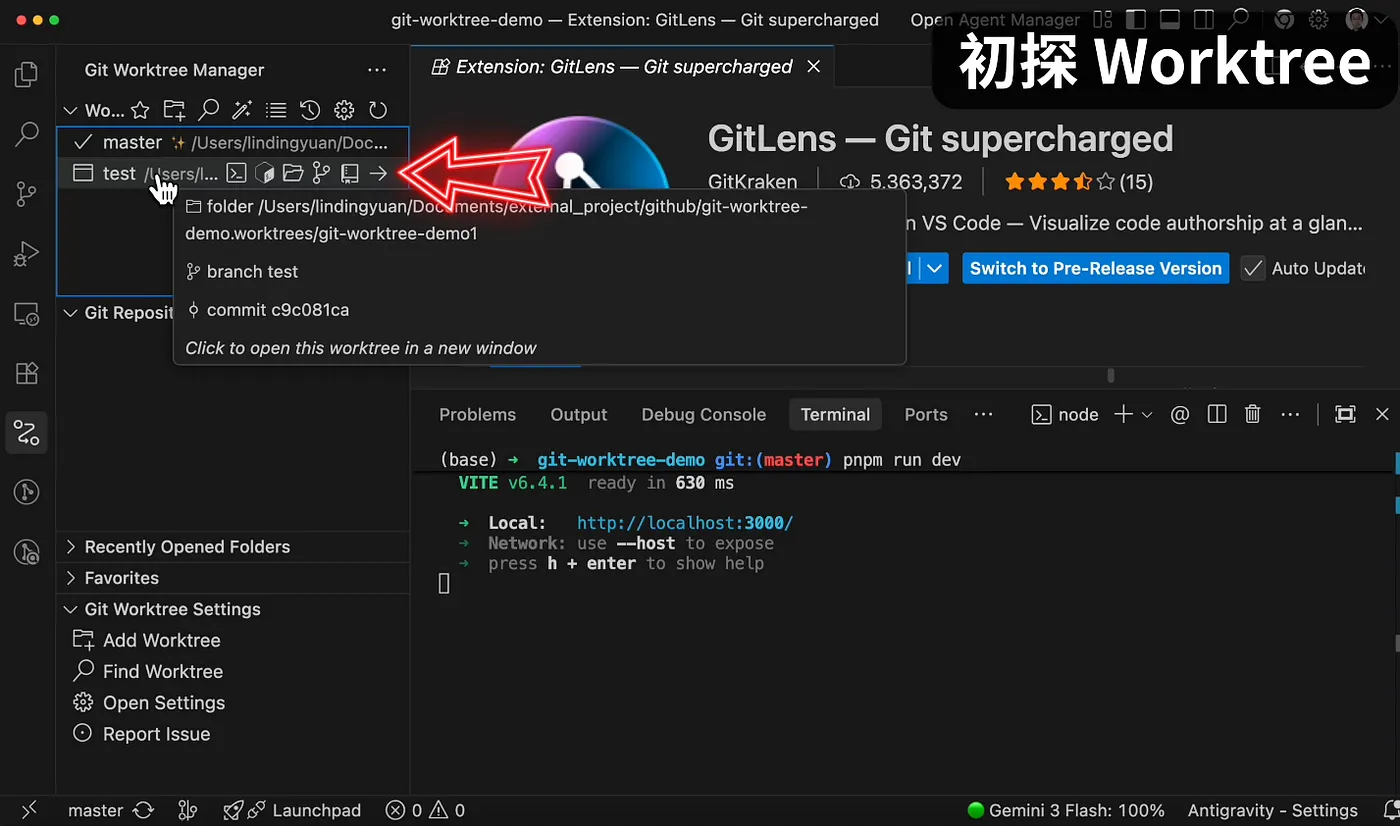The width and height of the screenshot is (1400, 826).
Task: Click the arrow icon on the test worktree row
Action: (x=378, y=174)
